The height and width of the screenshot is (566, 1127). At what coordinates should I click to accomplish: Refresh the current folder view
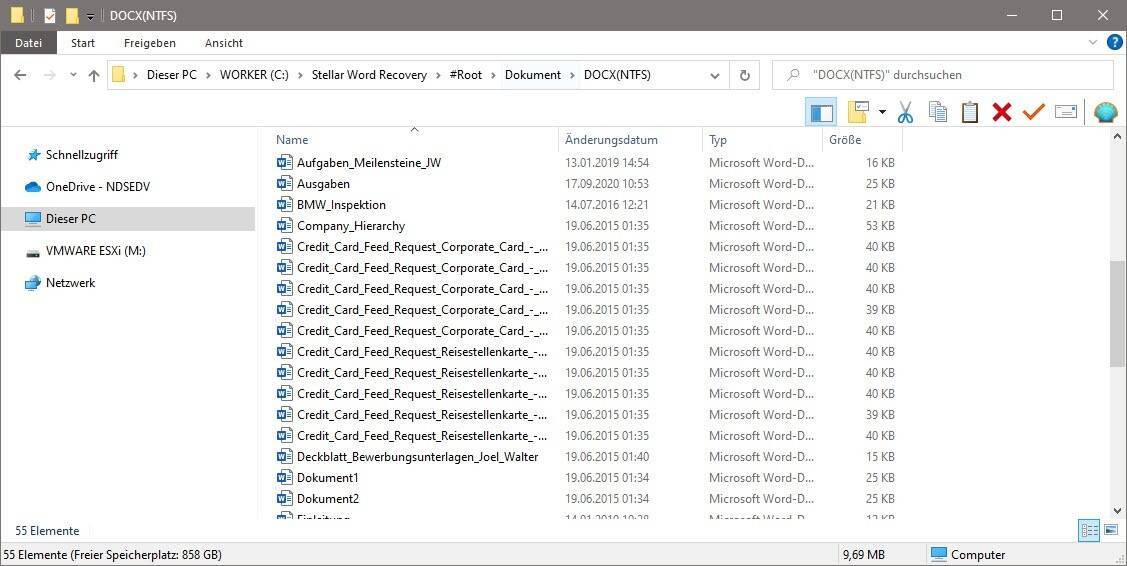[744, 75]
